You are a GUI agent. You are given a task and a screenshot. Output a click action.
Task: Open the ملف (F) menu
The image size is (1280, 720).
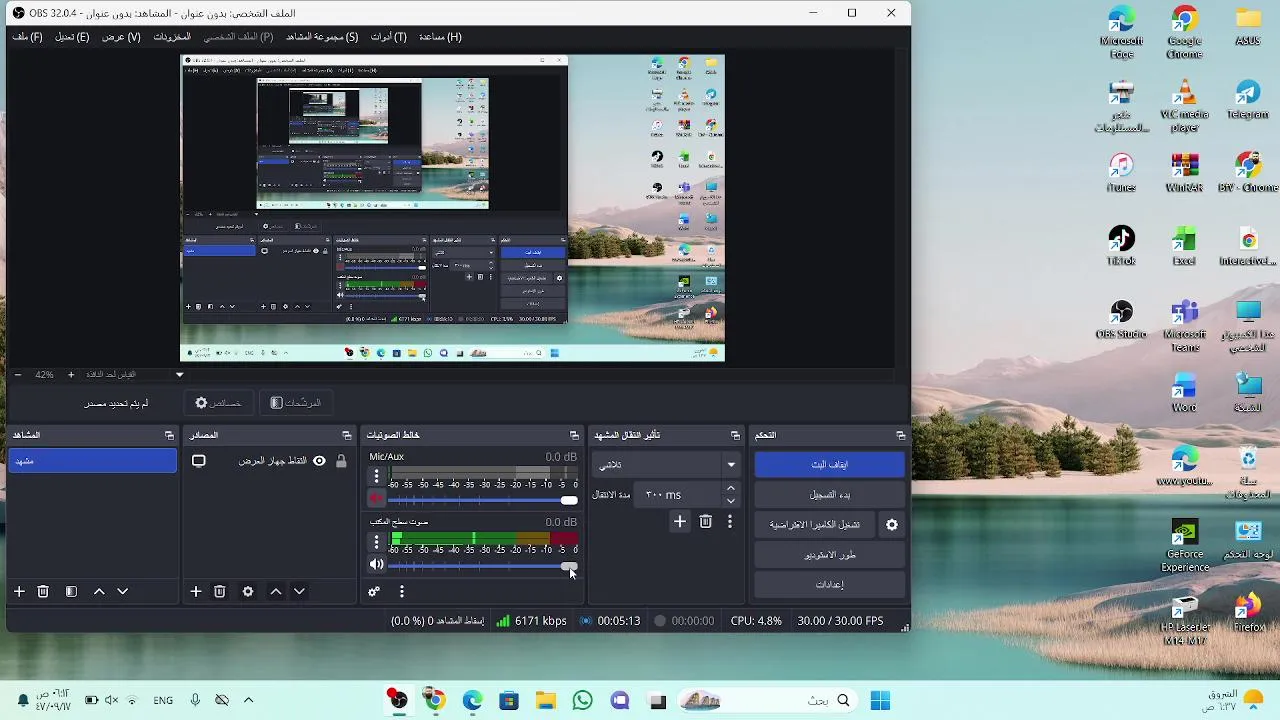(27, 37)
